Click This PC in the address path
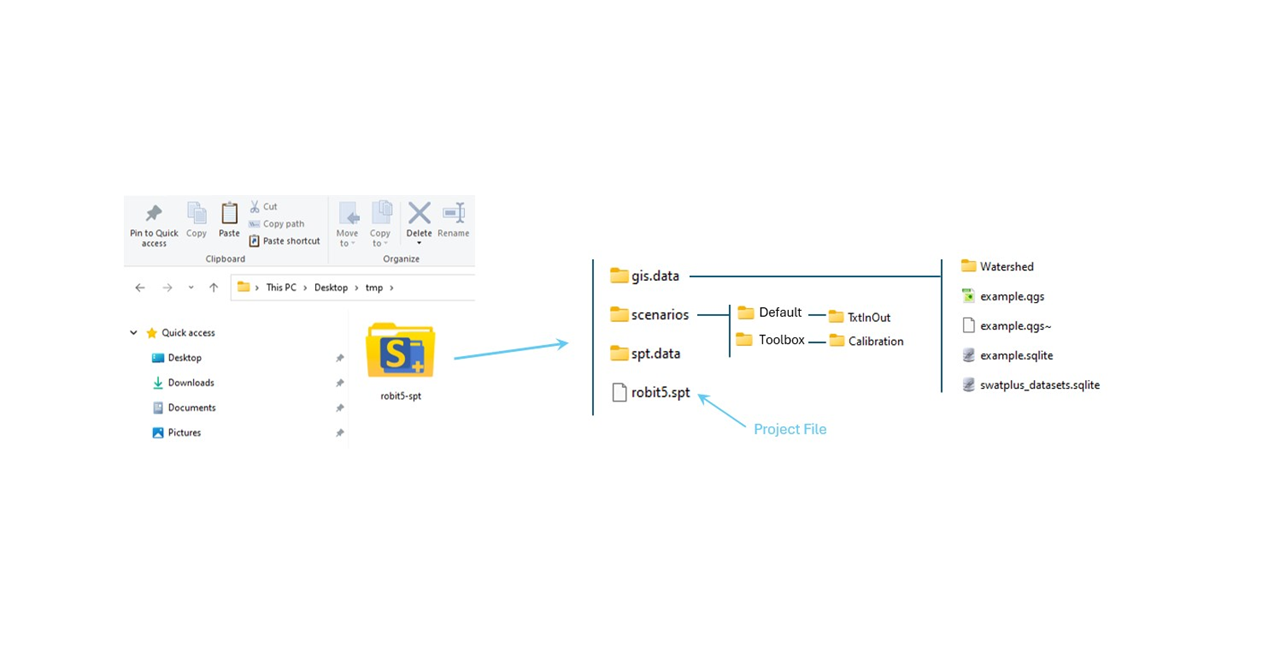The width and height of the screenshot is (1280, 653). (282, 288)
